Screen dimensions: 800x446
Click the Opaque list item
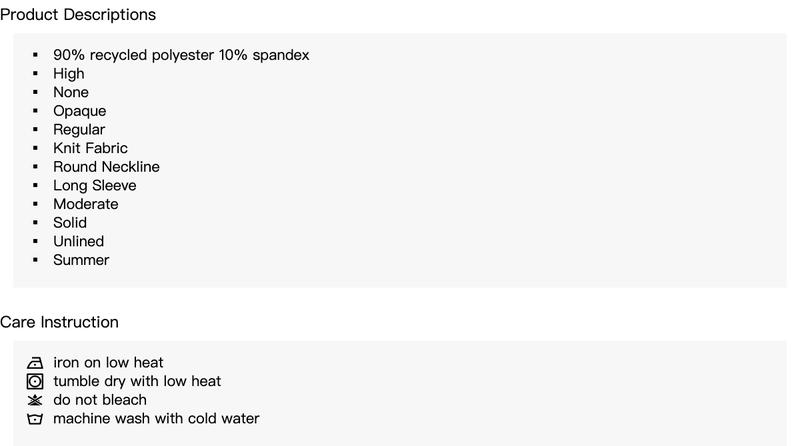80,111
